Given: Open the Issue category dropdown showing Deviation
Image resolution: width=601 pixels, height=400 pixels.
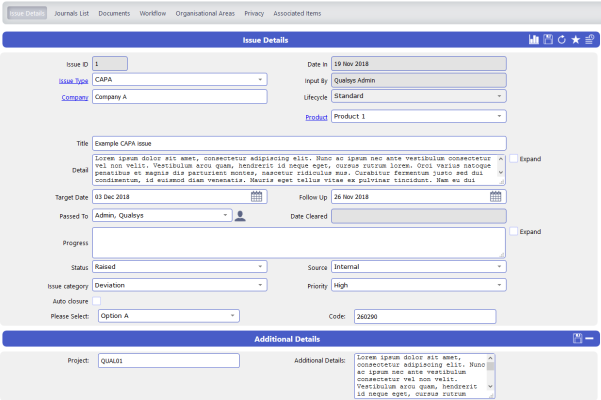Looking at the screenshot, I should pyautogui.click(x=180, y=285).
